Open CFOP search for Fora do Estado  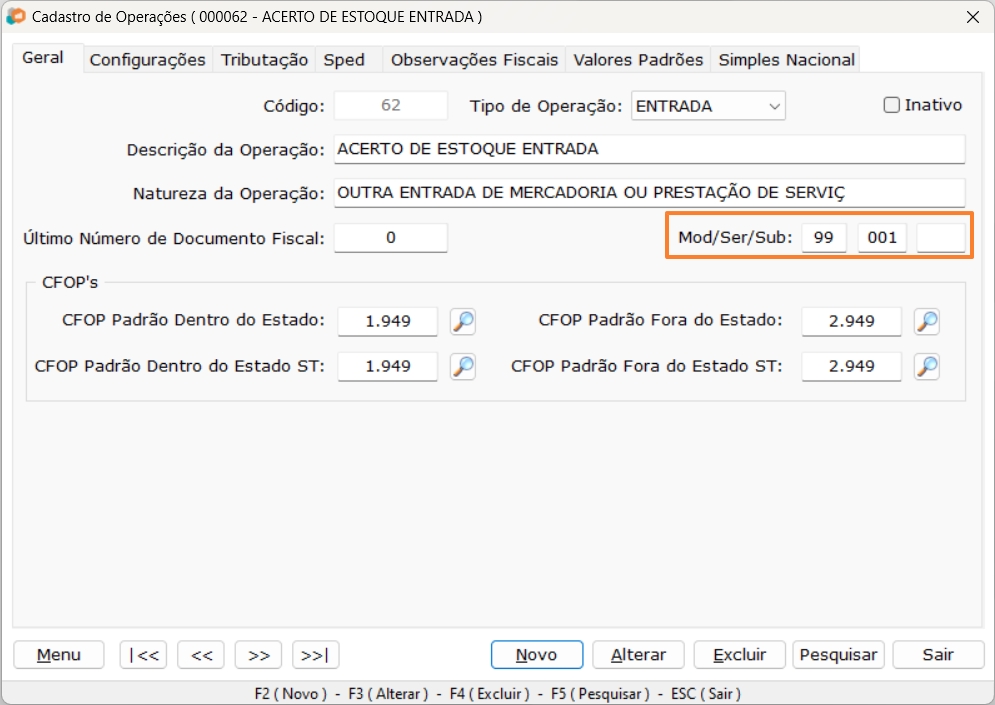point(926,321)
